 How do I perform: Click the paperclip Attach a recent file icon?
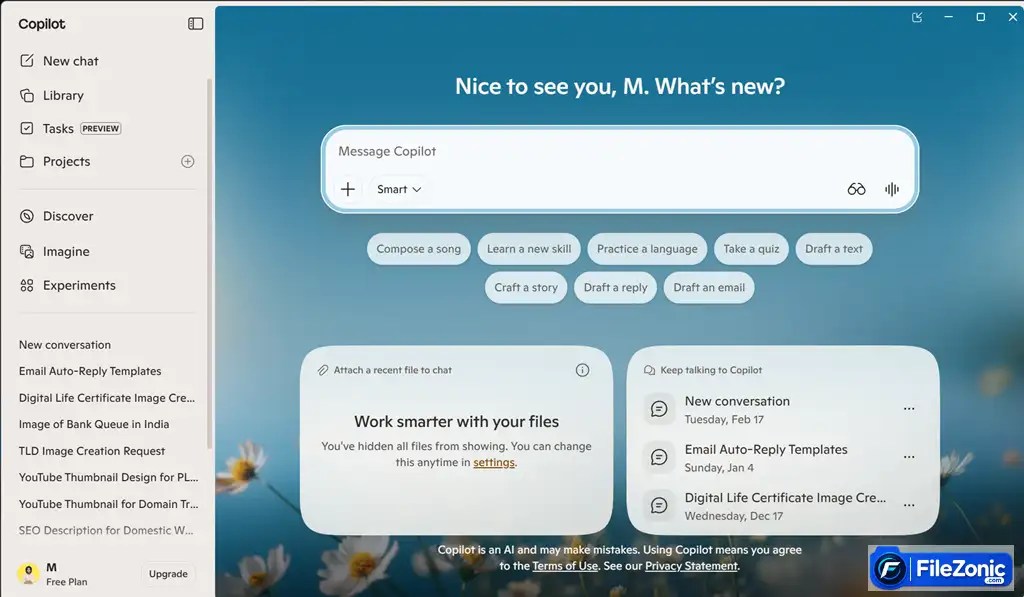323,370
